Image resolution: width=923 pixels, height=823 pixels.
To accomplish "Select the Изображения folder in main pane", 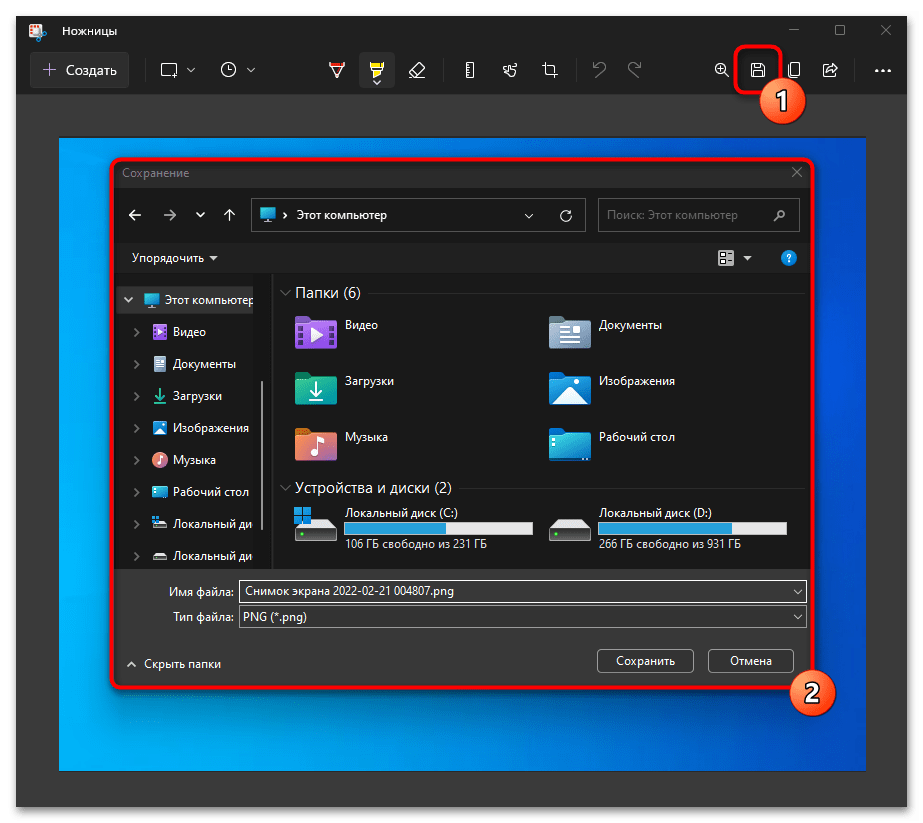I will pos(612,388).
